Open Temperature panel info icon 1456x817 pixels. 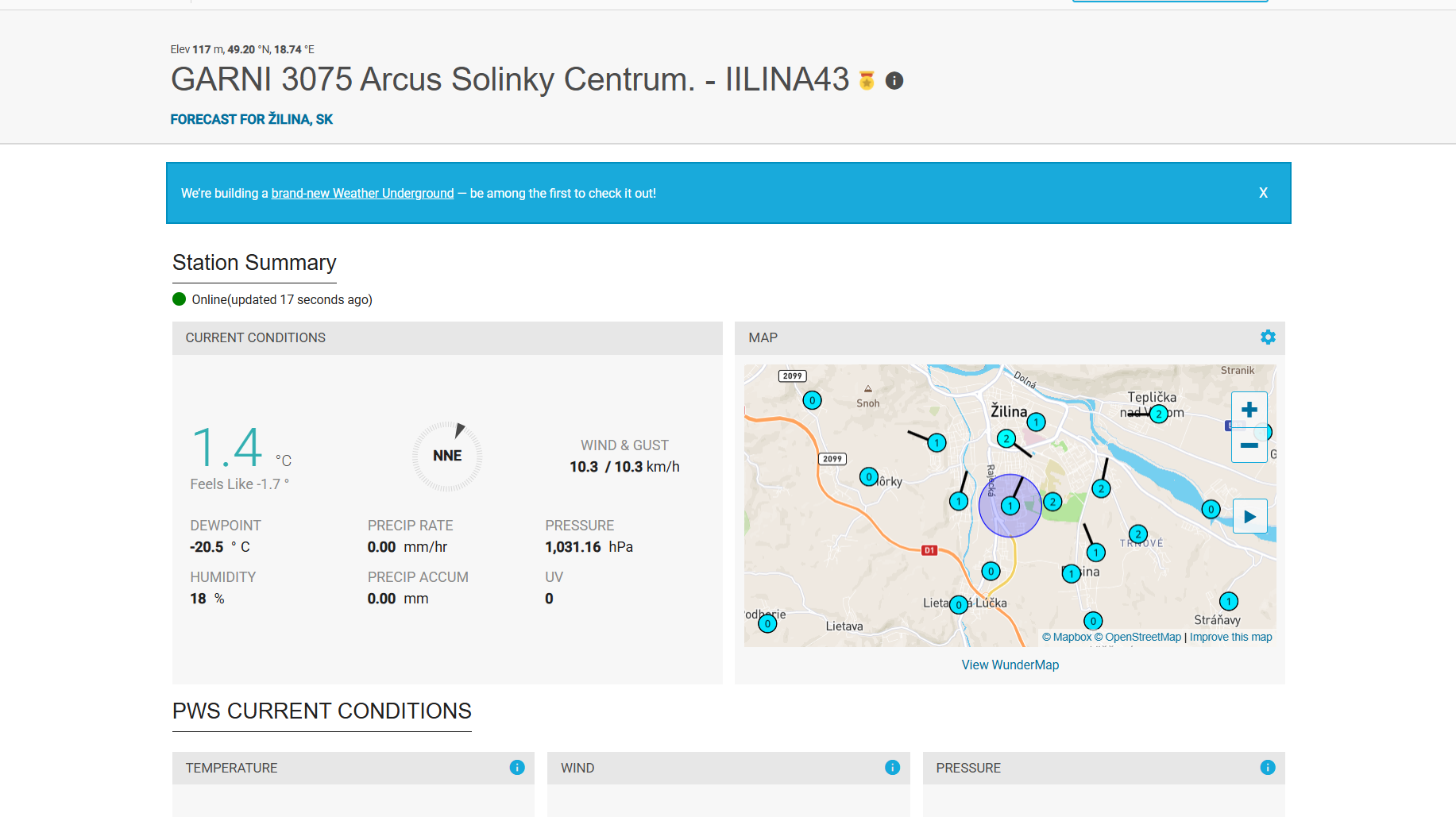[x=517, y=767]
